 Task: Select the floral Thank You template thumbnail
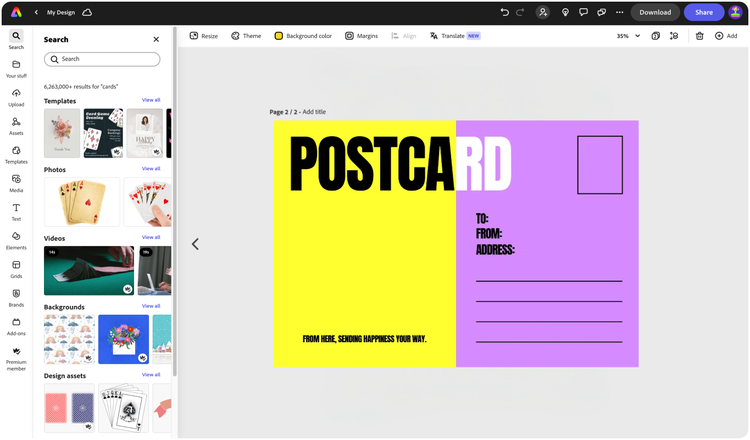(x=62, y=133)
